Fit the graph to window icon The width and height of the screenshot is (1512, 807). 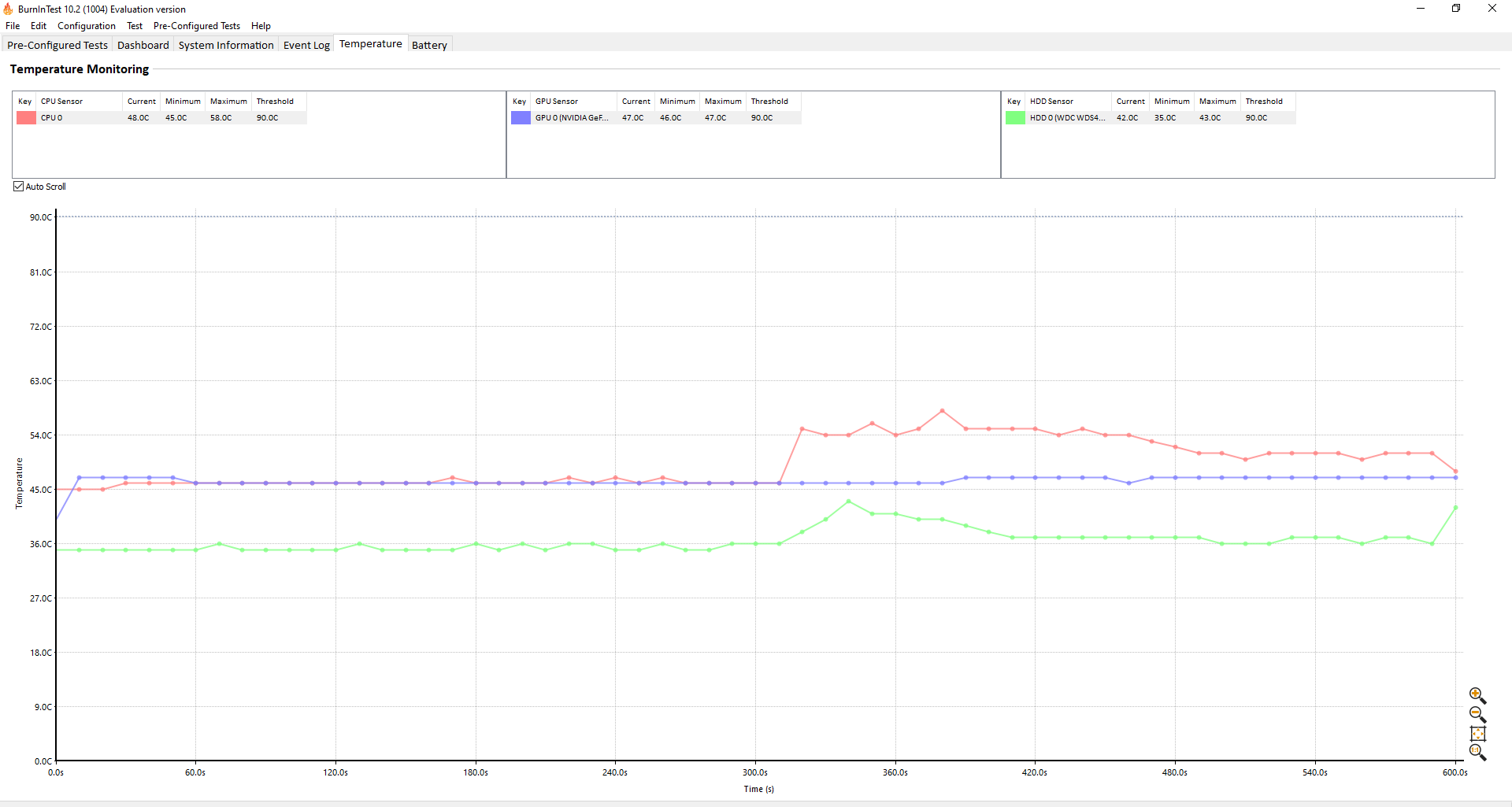click(x=1477, y=734)
